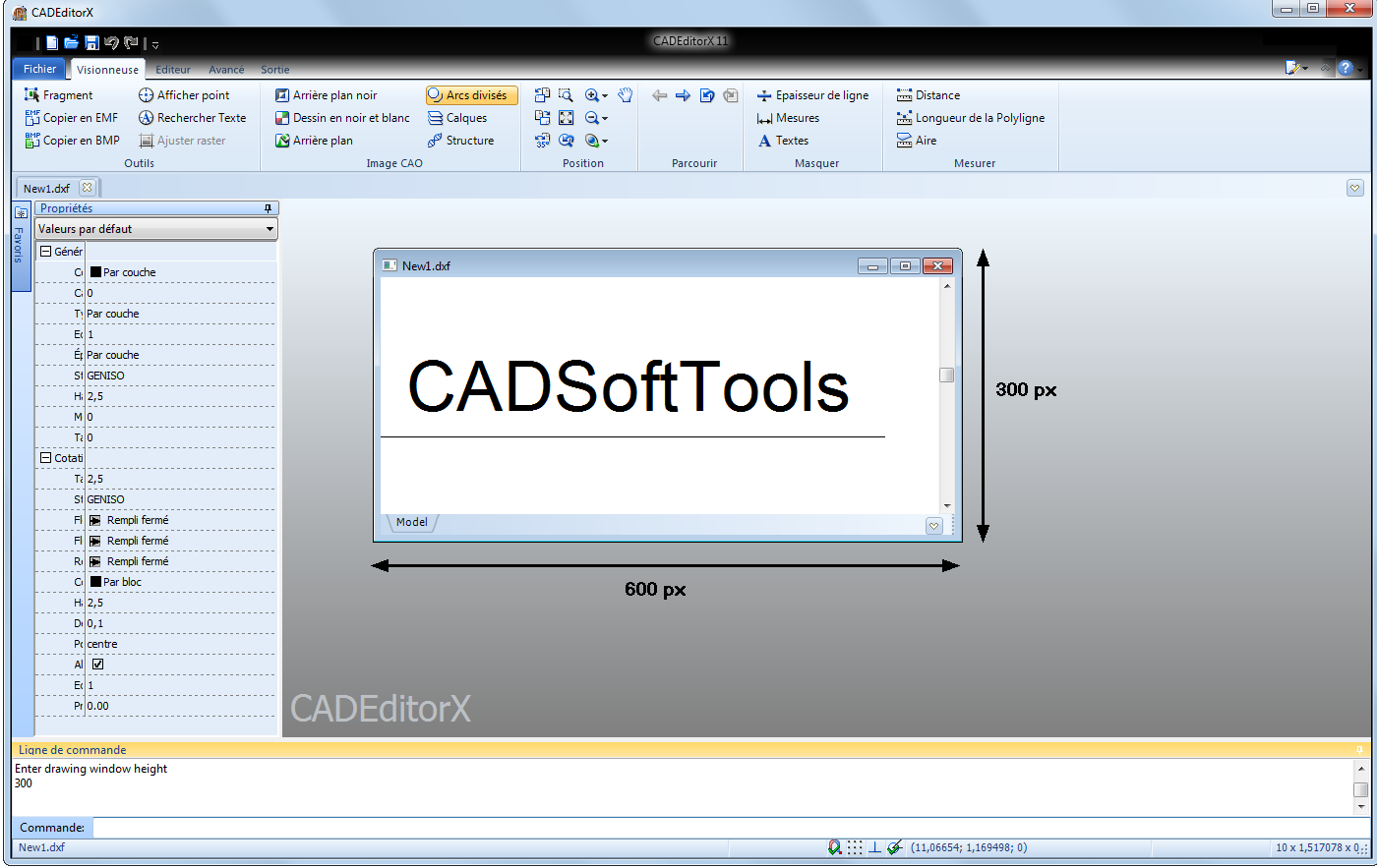
Task: Click the Copier en EMF button
Action: 72,117
